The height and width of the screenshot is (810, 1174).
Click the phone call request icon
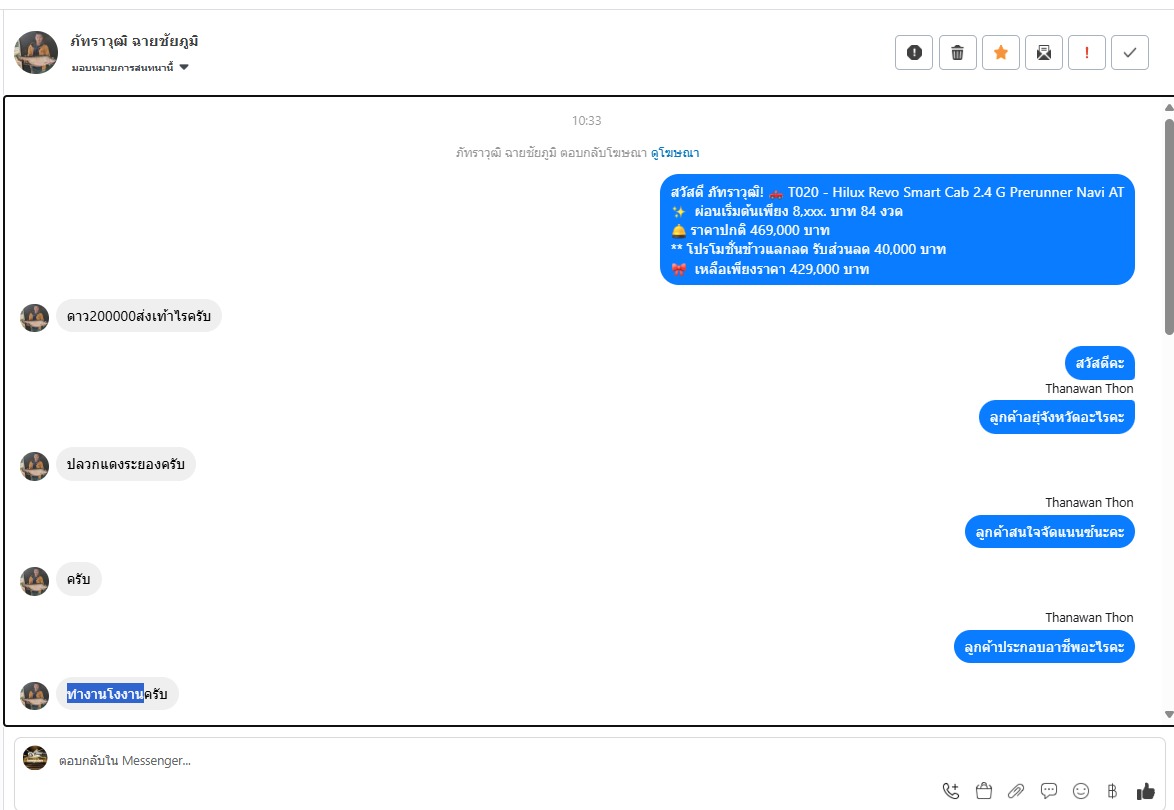tap(951, 791)
